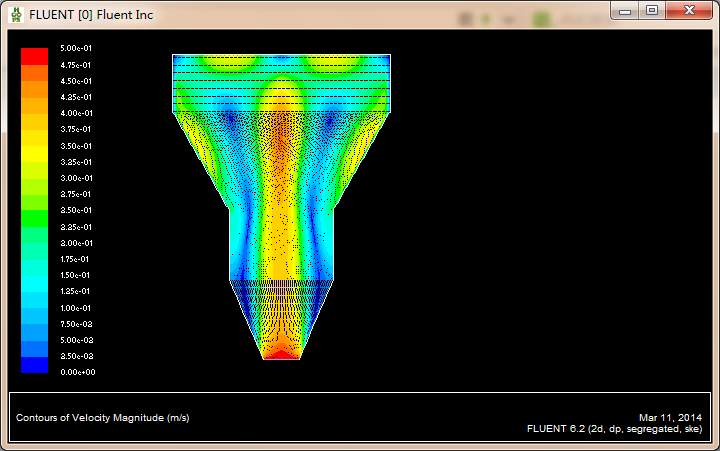This screenshot has width=720, height=451.
Task: Click the 1.75e-01 legend value
Action: pos(75,259)
